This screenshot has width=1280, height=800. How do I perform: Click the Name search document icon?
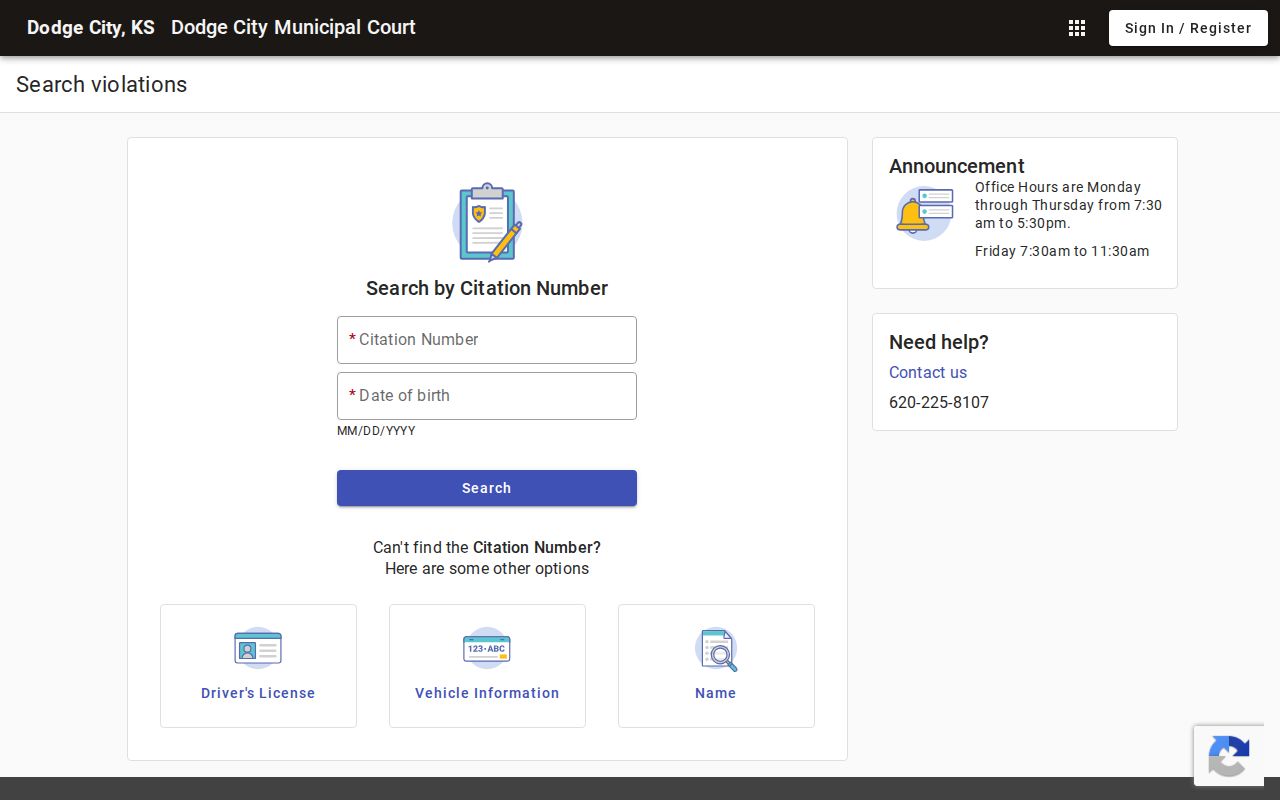pos(716,649)
